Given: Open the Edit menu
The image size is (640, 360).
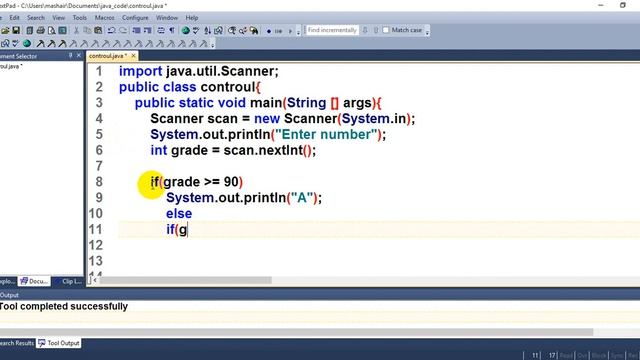Looking at the screenshot, I should [x=14, y=18].
